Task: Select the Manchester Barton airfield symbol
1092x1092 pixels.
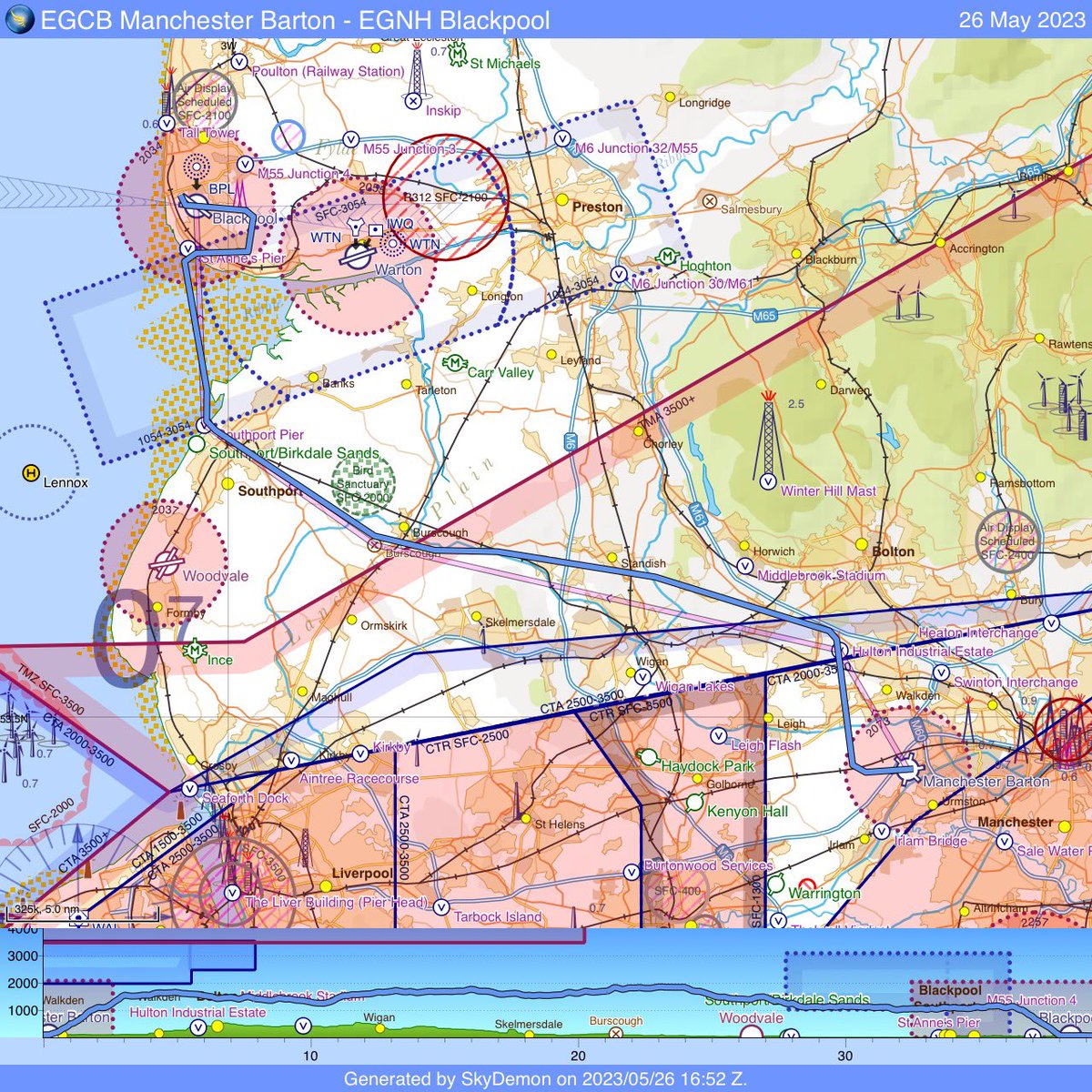Action: (909, 771)
